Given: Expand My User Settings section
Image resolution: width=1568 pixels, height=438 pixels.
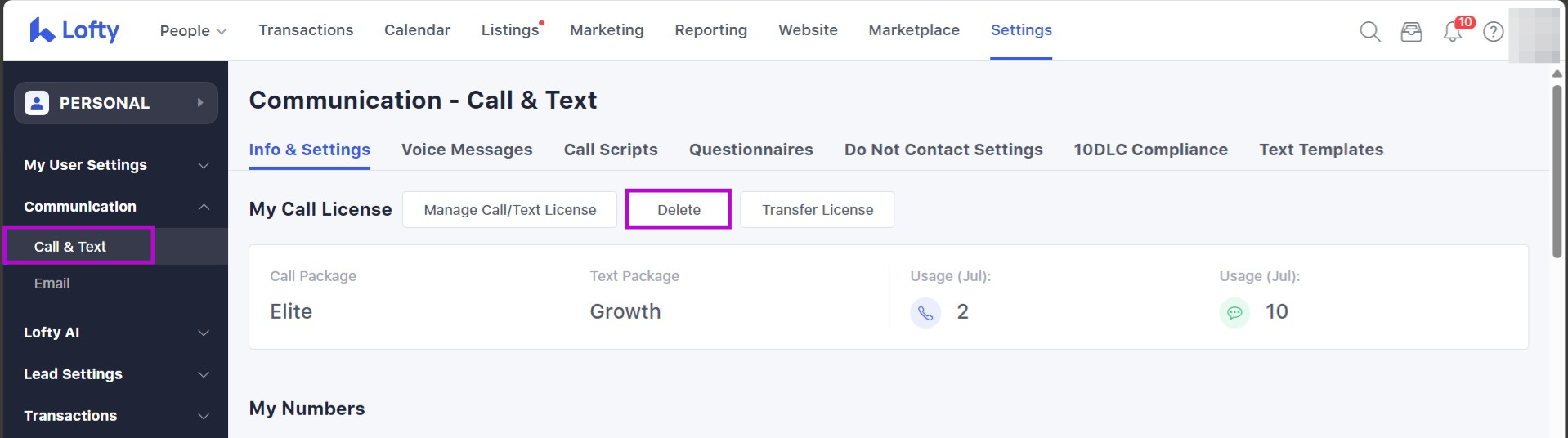Looking at the screenshot, I should 204,165.
